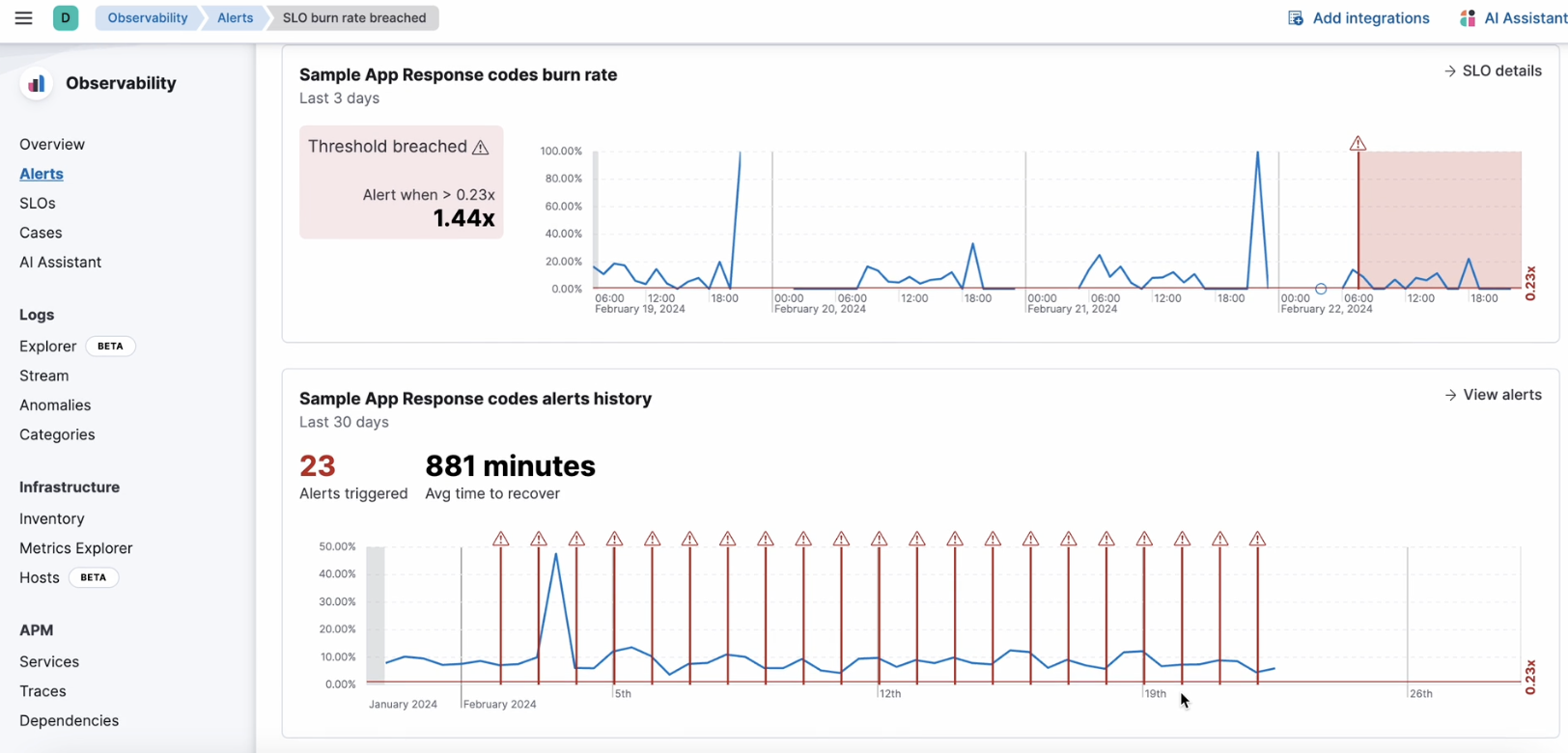Click the 23 alerts triggered number
This screenshot has height=753, width=1568.
pos(318,466)
